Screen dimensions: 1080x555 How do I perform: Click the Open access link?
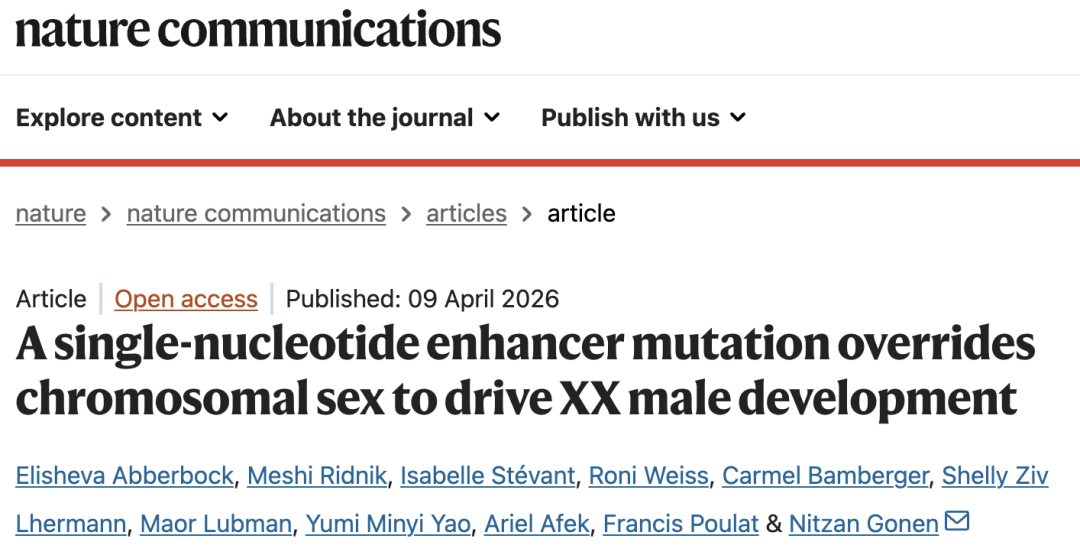tap(186, 299)
